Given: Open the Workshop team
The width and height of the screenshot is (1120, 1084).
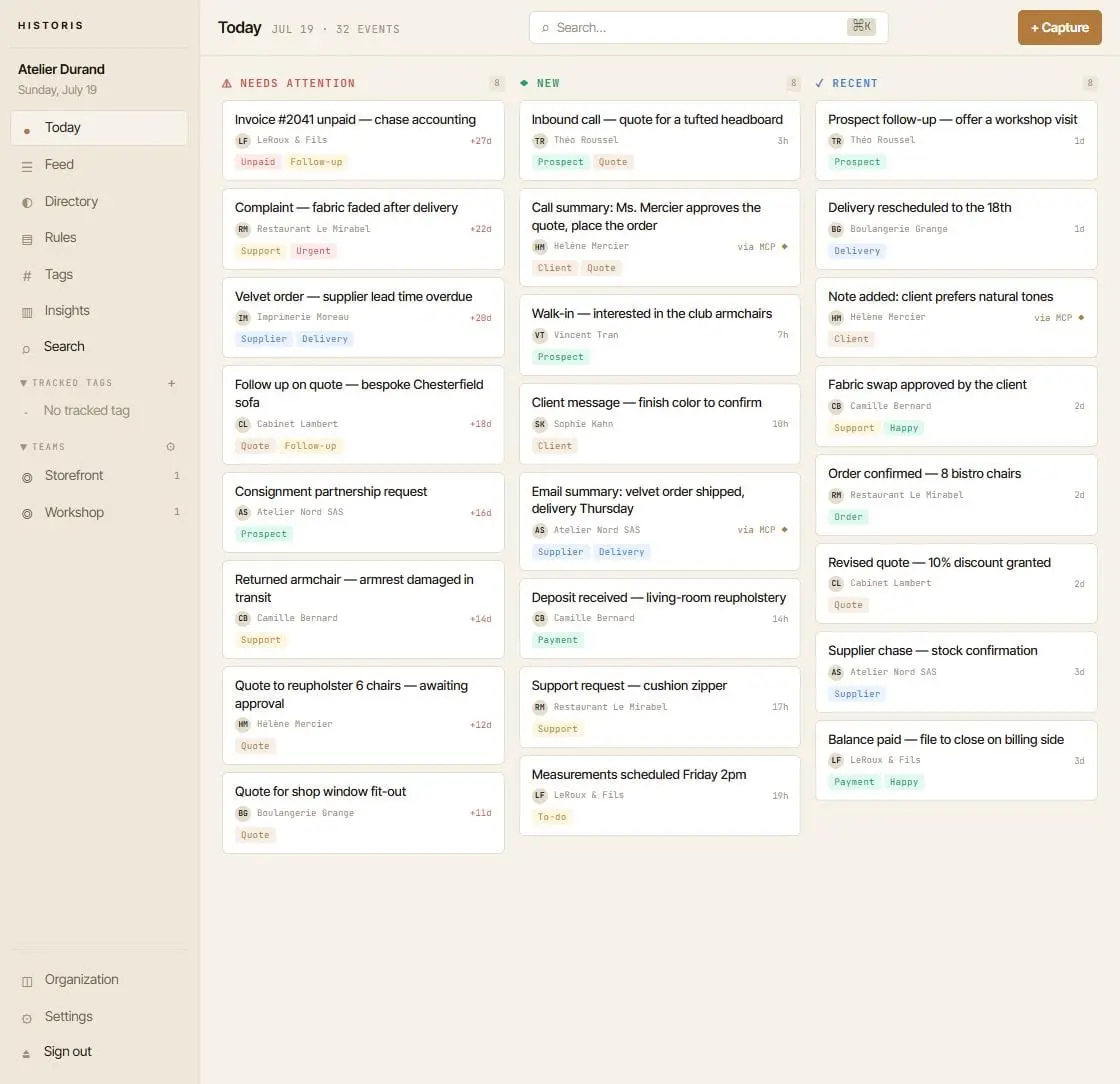Looking at the screenshot, I should (x=99, y=513).
